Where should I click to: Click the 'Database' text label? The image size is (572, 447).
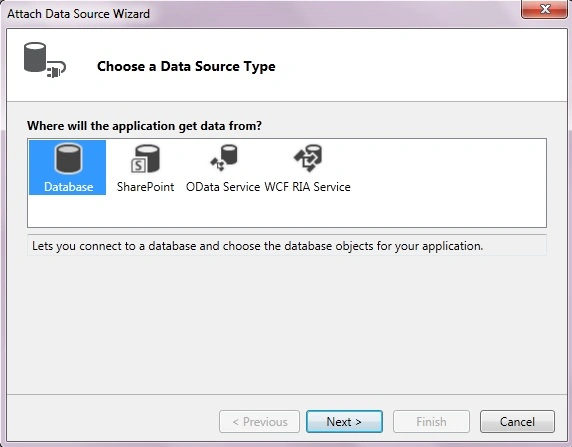[69, 187]
